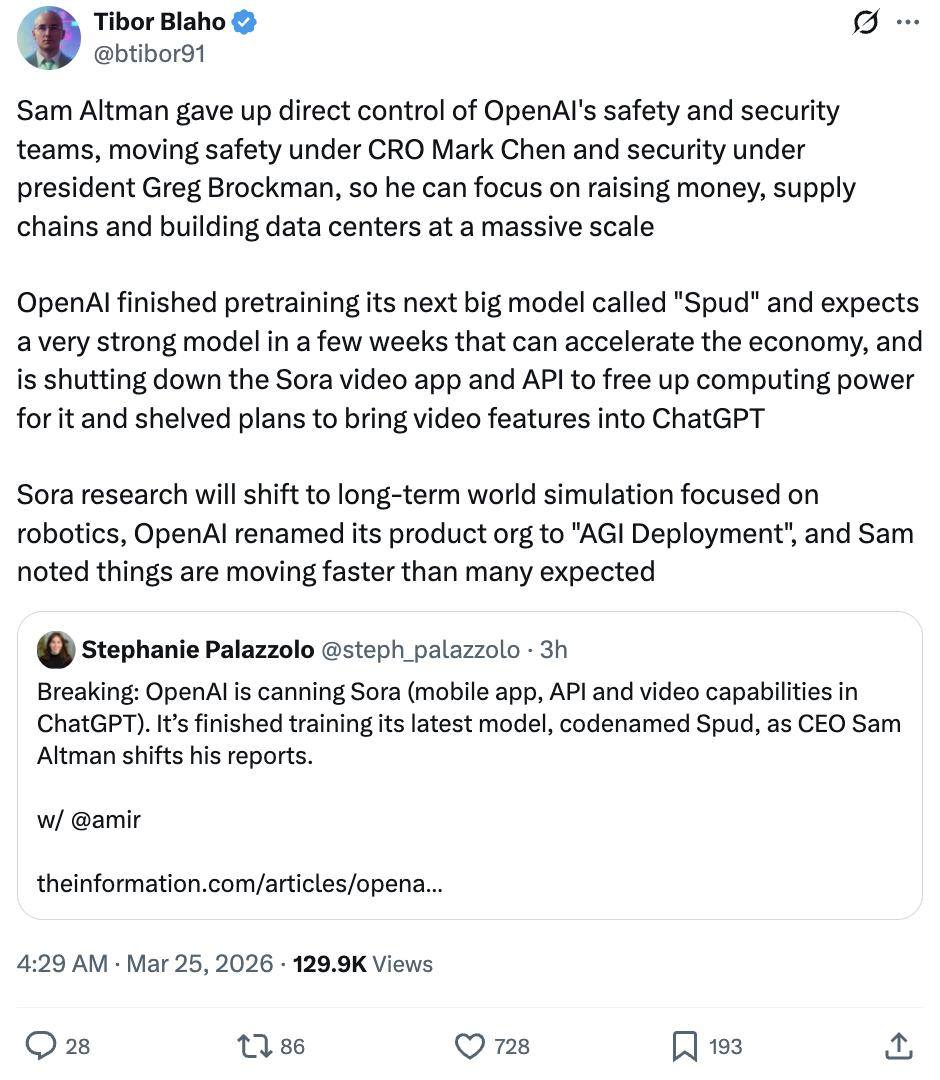Expand the three-dot more options menu
Image resolution: width=940 pixels, height=1080 pixels.
(907, 23)
